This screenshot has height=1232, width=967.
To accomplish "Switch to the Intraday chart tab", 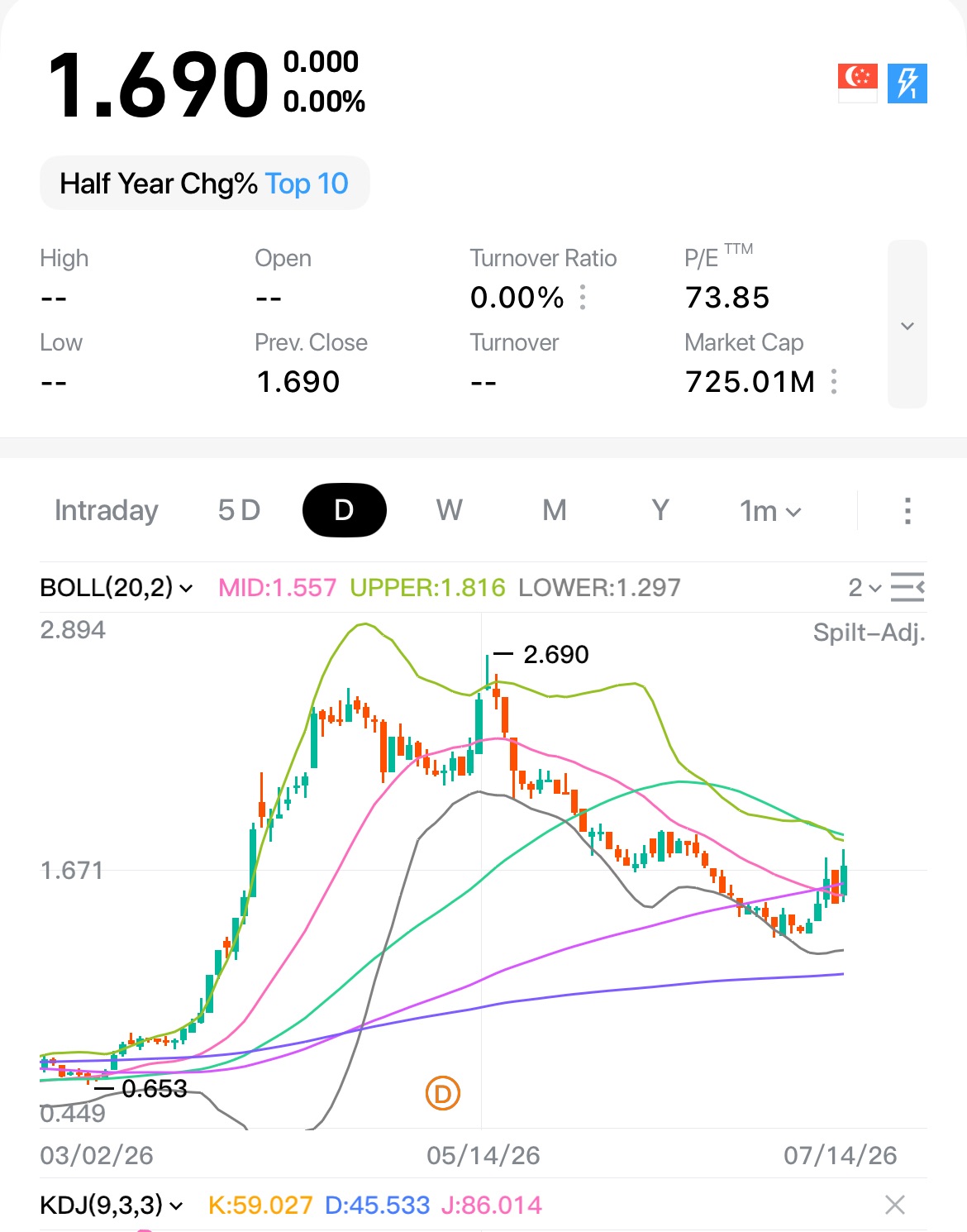I will tap(107, 510).
